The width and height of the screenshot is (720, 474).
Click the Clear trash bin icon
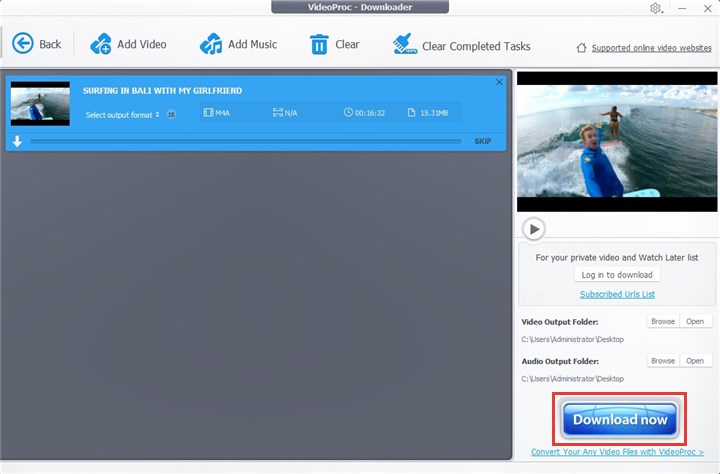(319, 44)
